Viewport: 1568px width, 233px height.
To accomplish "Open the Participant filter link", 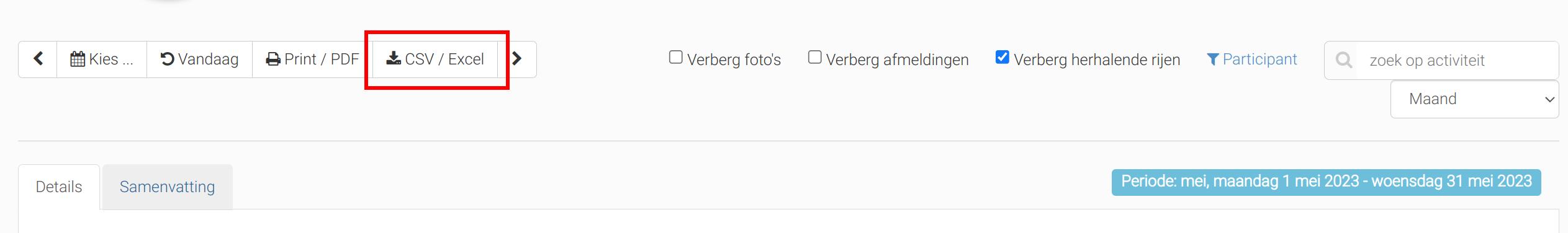I will [1252, 59].
